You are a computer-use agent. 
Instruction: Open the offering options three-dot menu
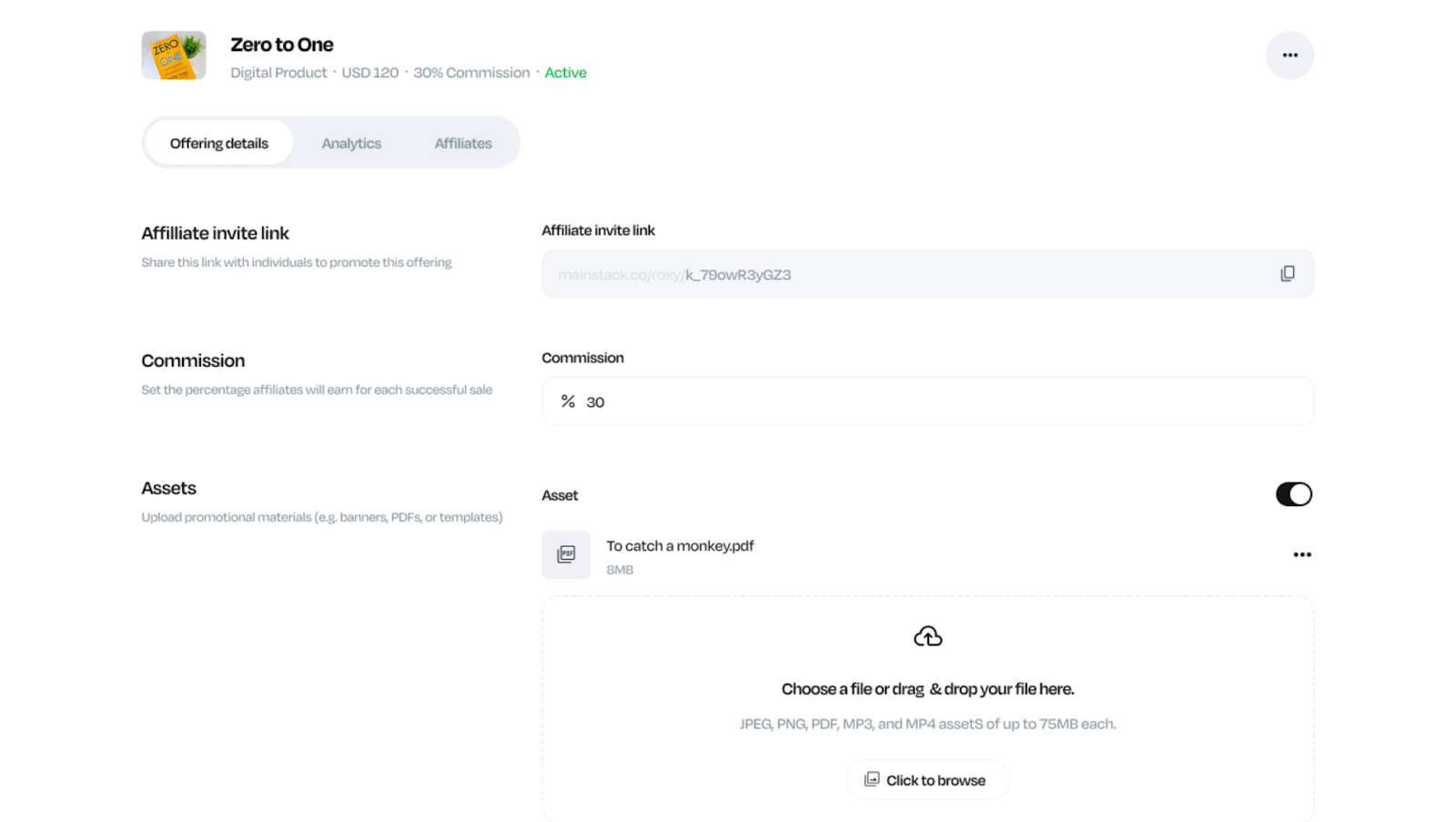tap(1289, 56)
